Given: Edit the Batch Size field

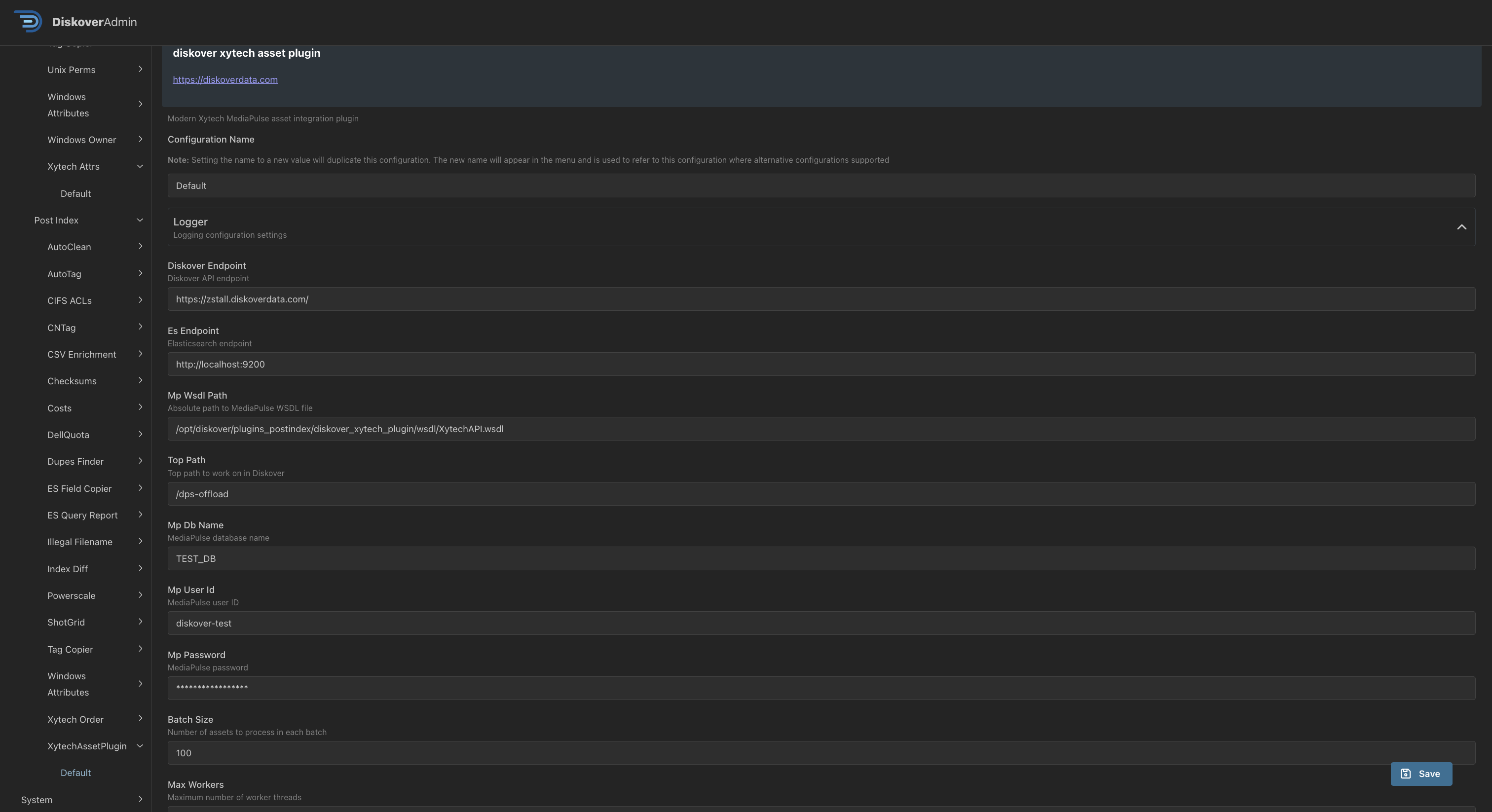Looking at the screenshot, I should (x=821, y=753).
